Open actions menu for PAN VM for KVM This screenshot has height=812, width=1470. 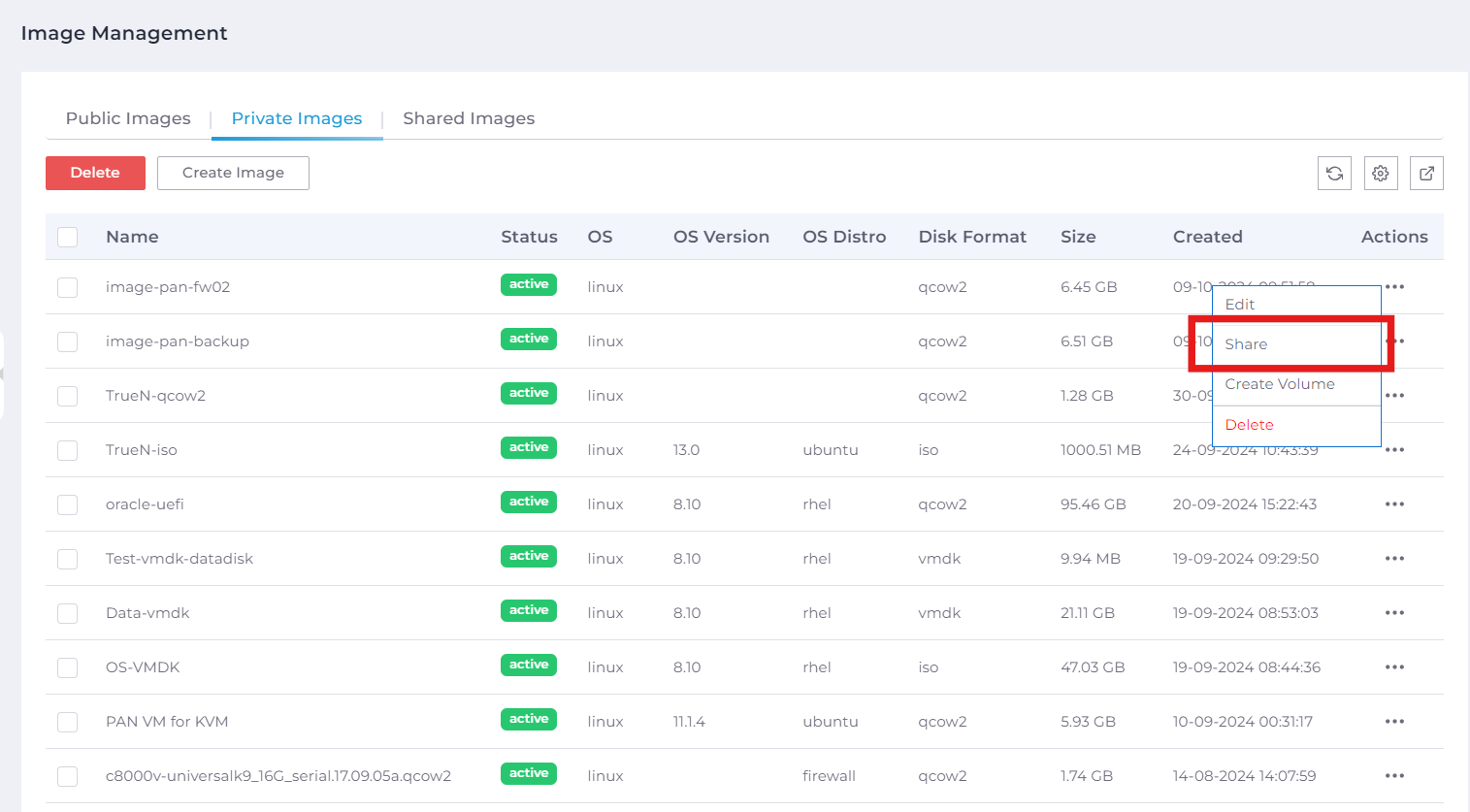(1394, 722)
